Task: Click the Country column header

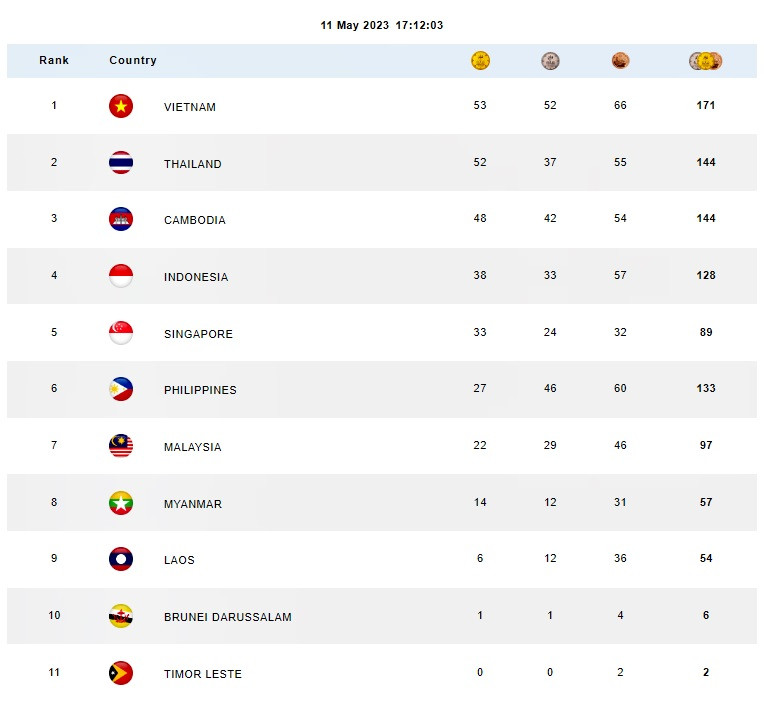Action: (133, 60)
